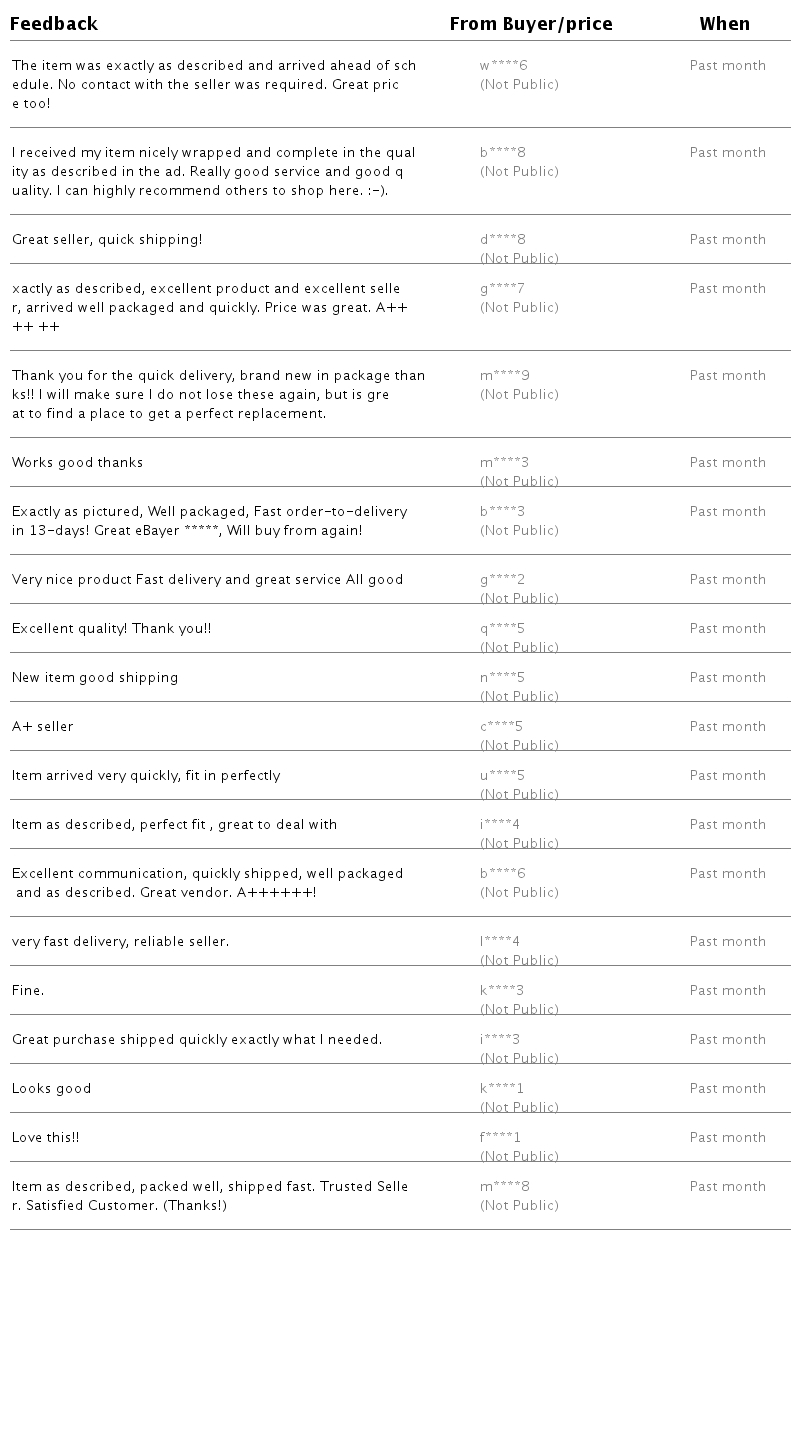Select the "A+ seller" feedback text
The image size is (800, 1452).
[43, 727]
